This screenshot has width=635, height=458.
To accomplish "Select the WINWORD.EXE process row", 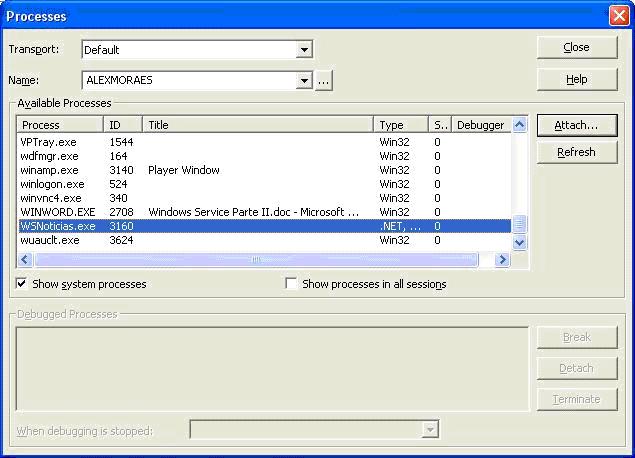I will tap(58, 212).
